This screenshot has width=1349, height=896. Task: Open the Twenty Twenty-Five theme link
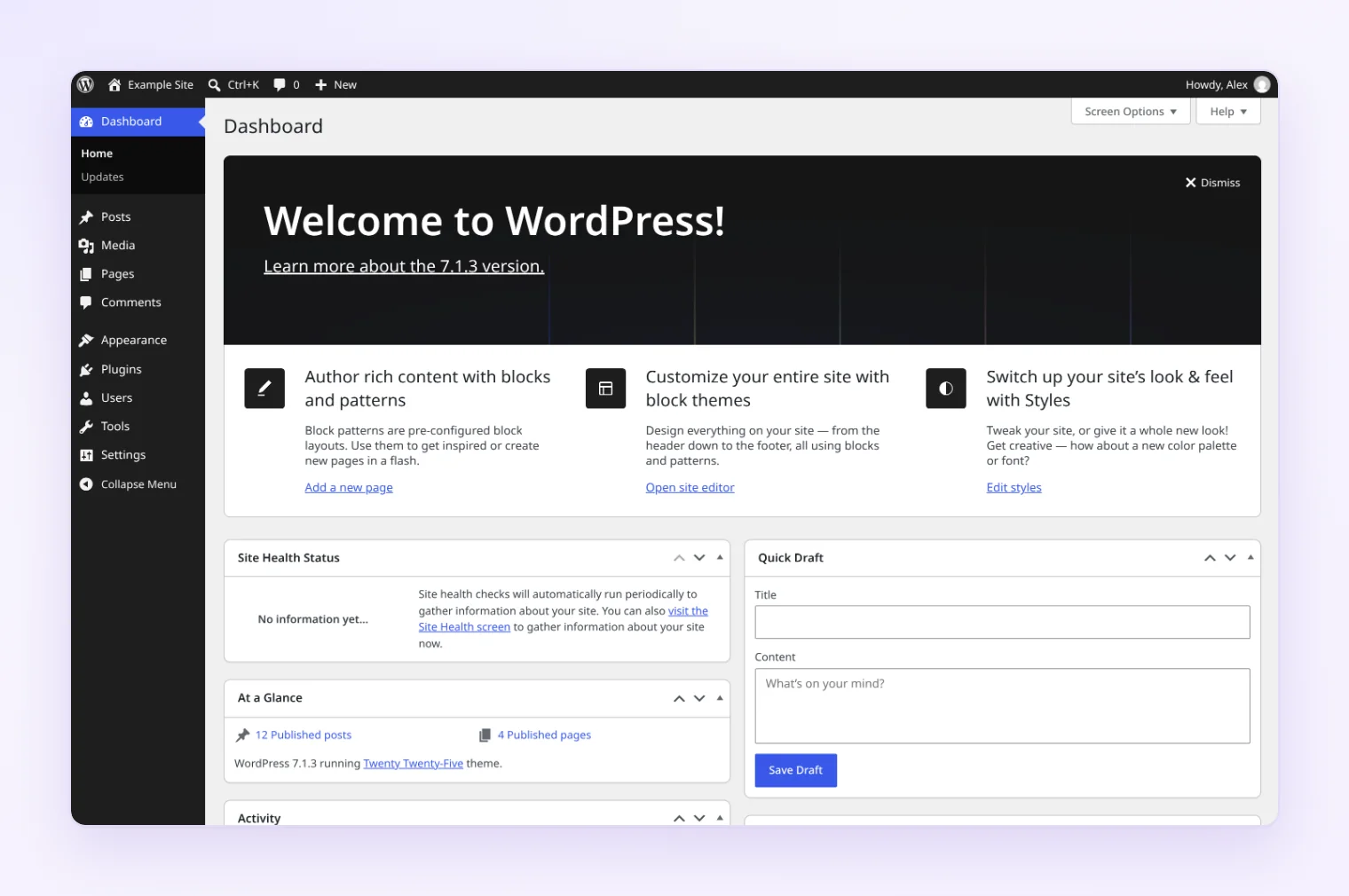[413, 764]
